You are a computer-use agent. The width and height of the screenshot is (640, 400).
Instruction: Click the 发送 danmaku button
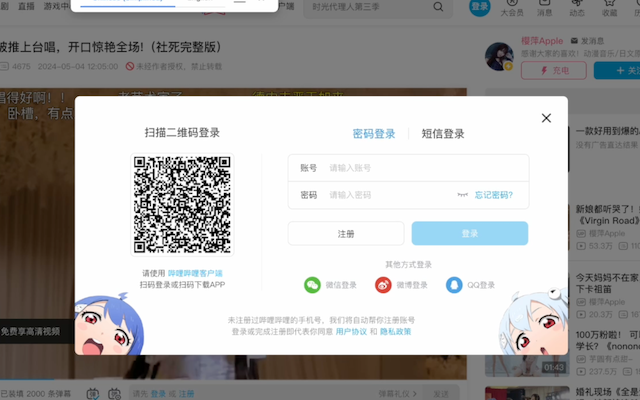[x=441, y=394]
